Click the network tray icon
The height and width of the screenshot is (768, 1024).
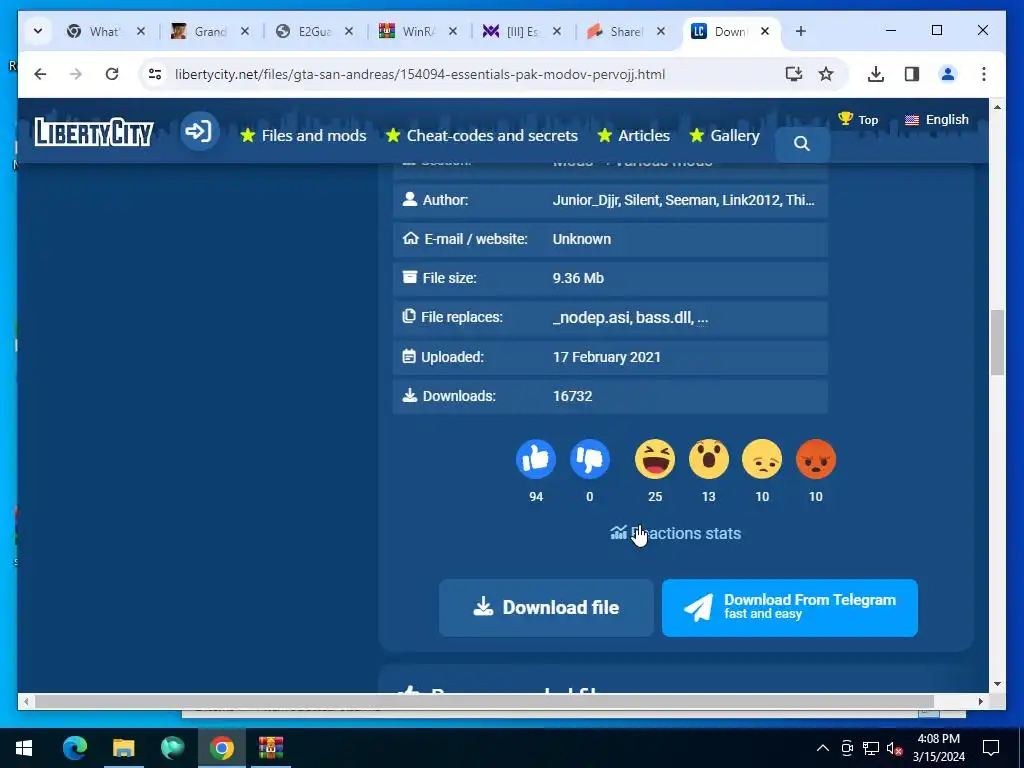coord(871,748)
